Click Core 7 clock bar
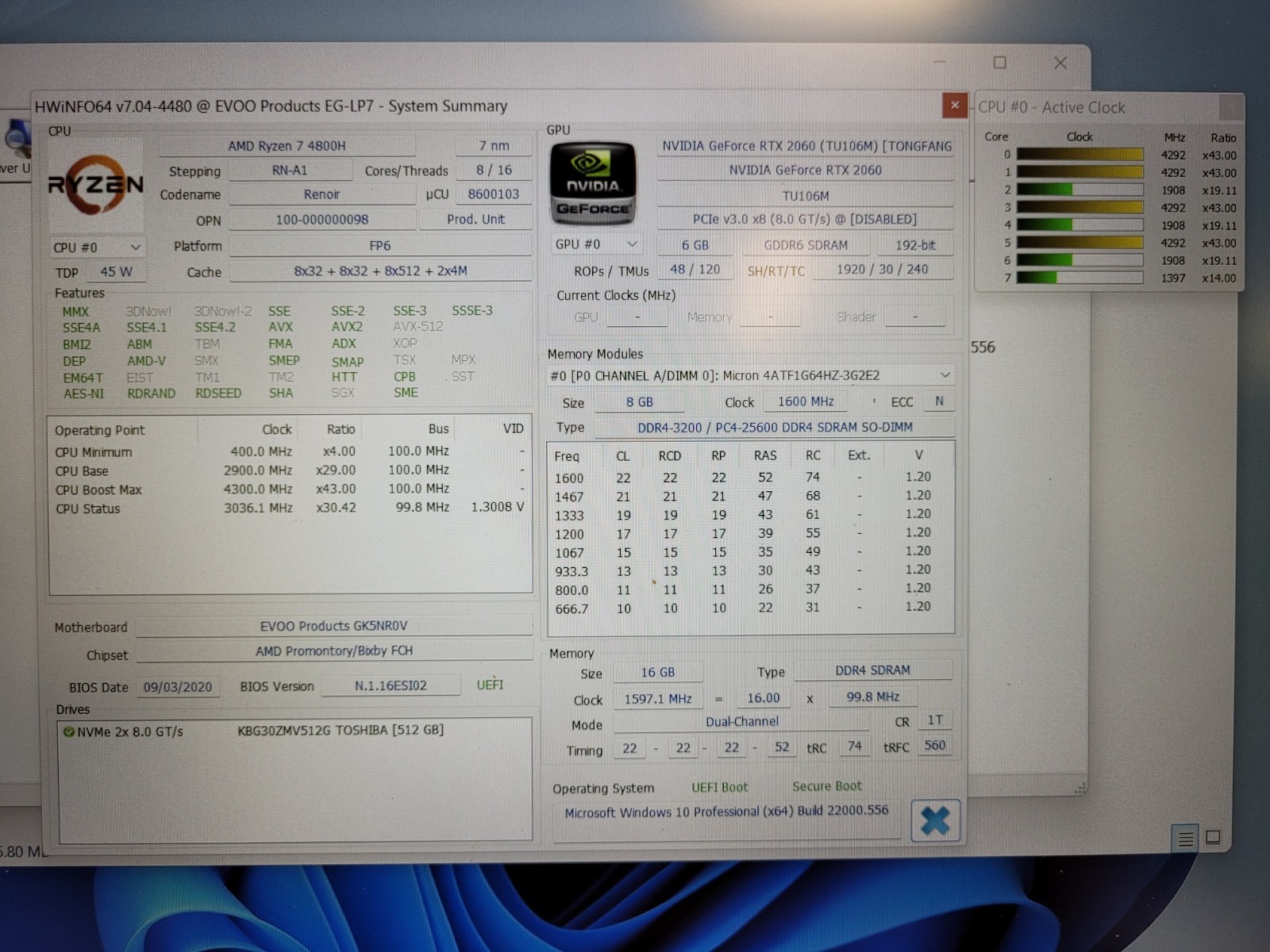Viewport: 1270px width, 952px height. click(1080, 278)
